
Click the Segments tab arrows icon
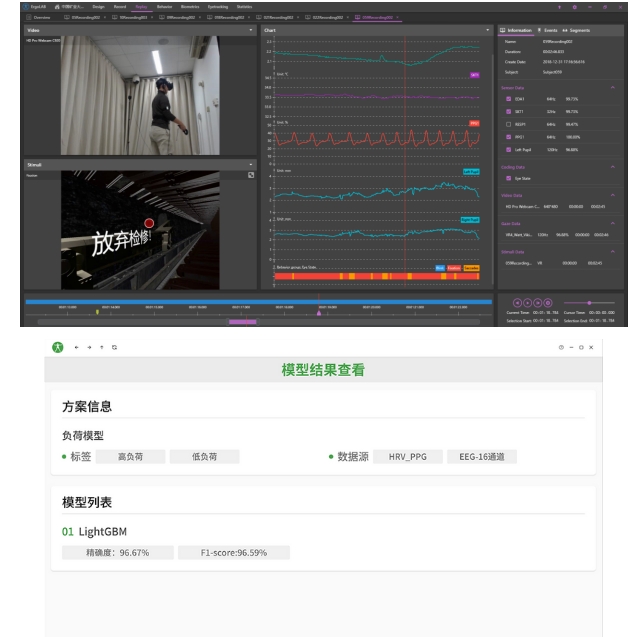(565, 30)
